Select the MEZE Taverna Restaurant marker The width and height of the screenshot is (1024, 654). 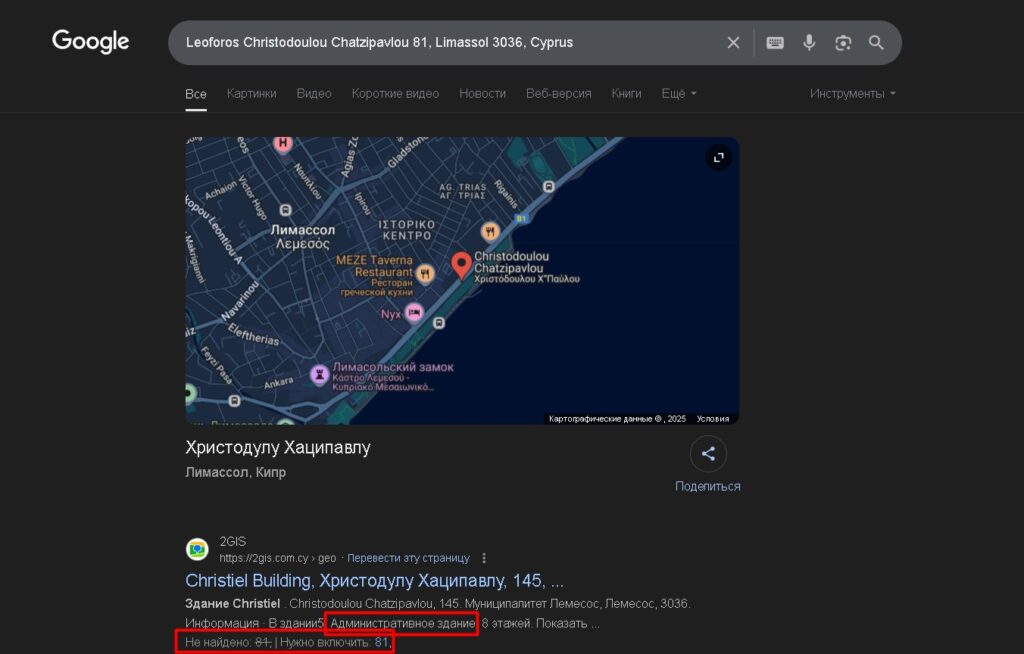point(425,273)
